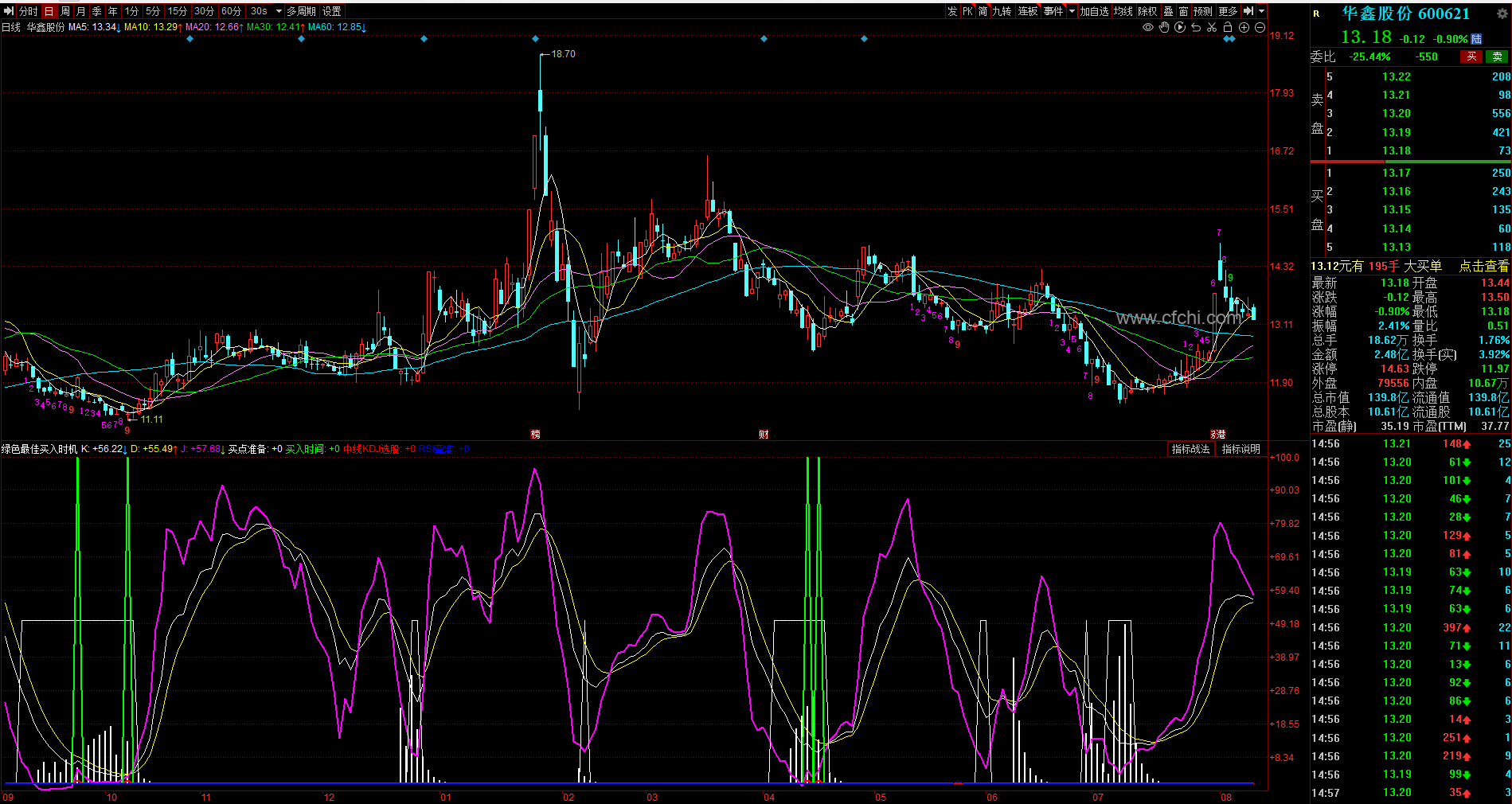Click the MA60: 12.85 legend

coord(337,27)
